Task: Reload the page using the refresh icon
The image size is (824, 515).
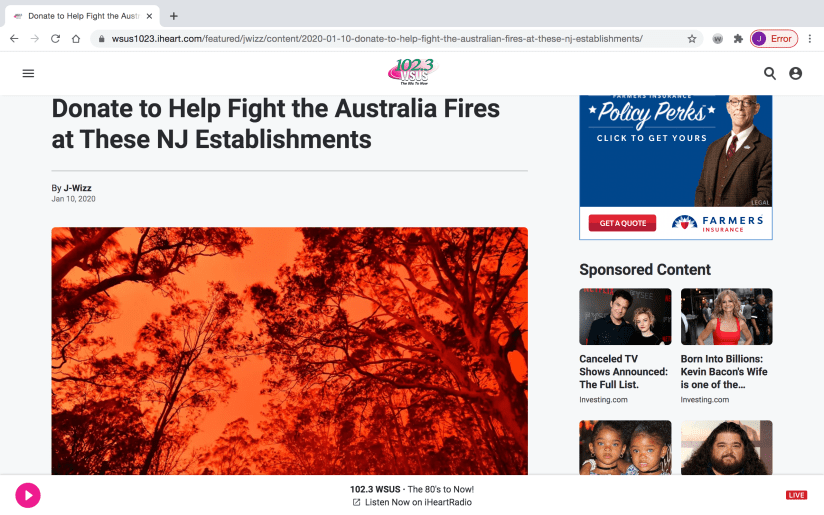Action: 55,39
